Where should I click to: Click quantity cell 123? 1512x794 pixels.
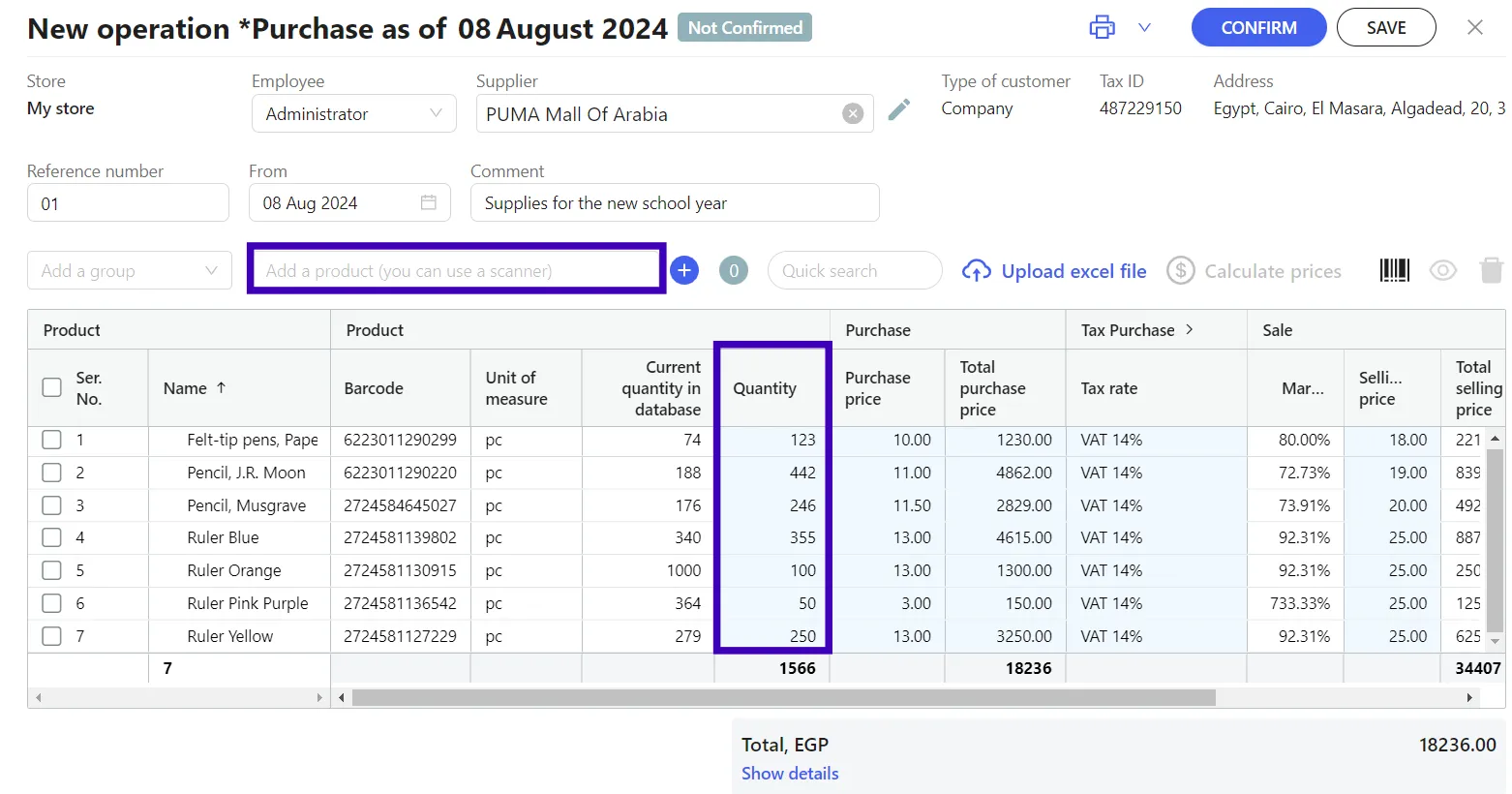[x=772, y=440]
